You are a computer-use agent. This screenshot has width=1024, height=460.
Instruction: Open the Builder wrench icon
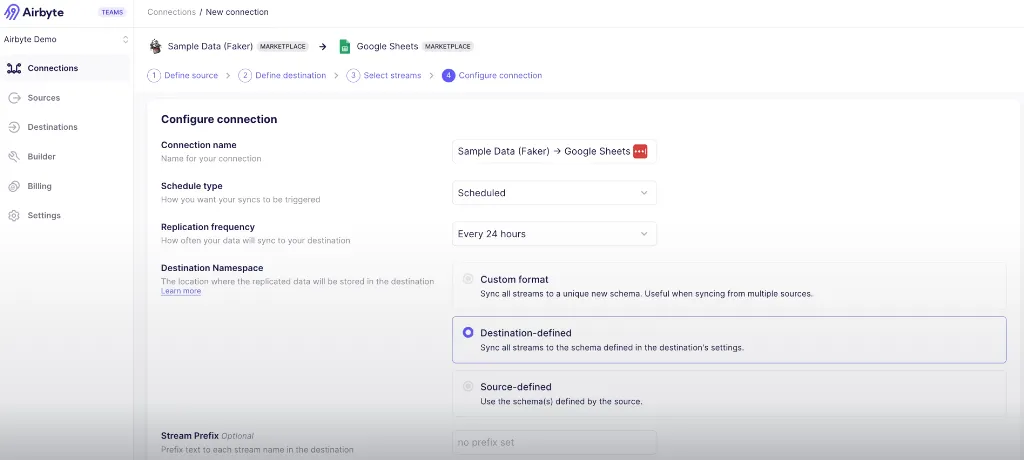click(x=14, y=156)
